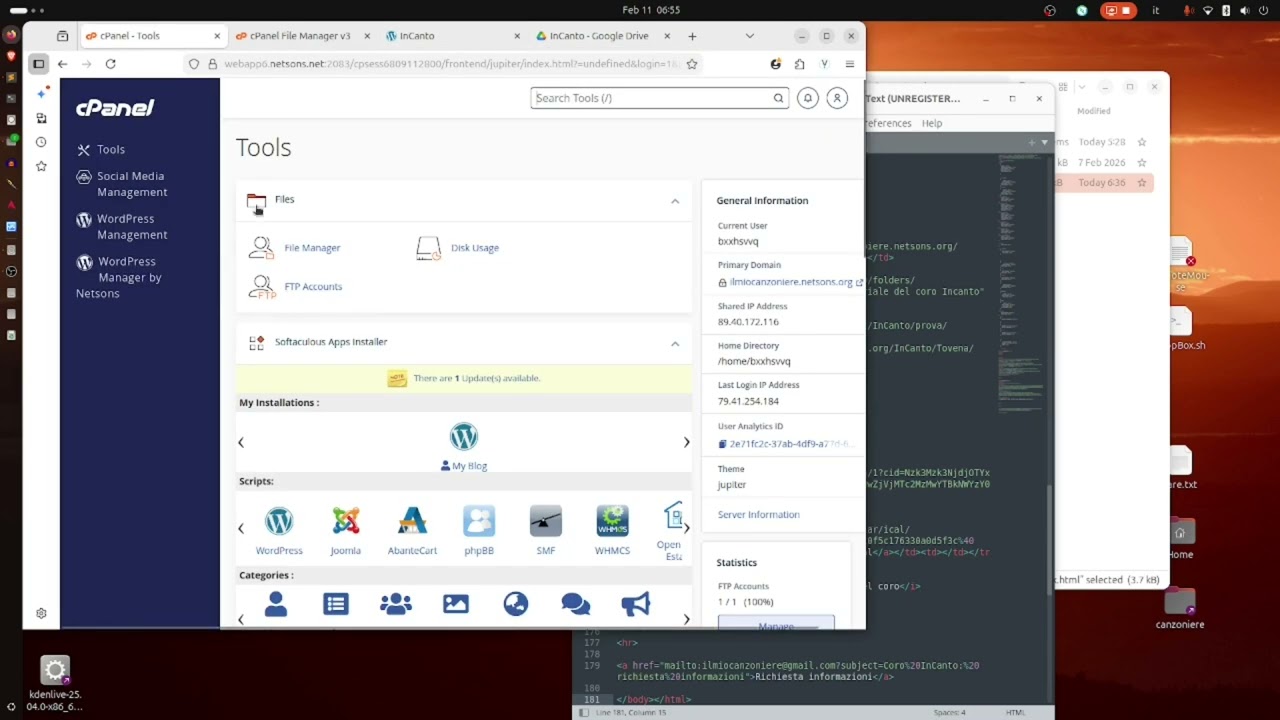Image resolution: width=1280 pixels, height=720 pixels.
Task: Star the file modified 7 Feb 2026
Action: 1141,162
